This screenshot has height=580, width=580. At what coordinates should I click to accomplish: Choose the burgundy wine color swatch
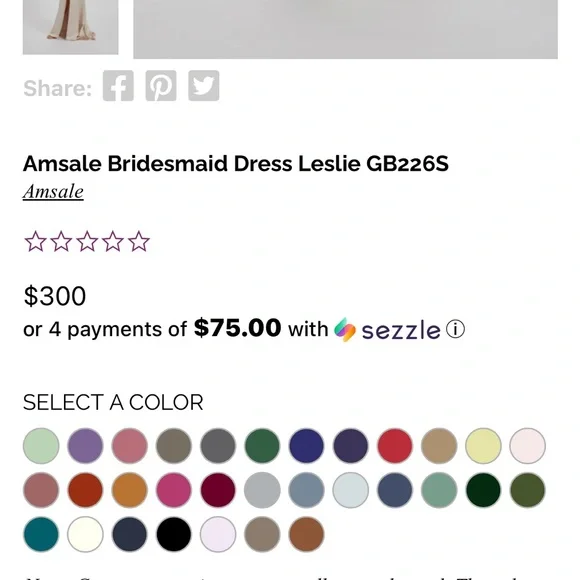[x=218, y=490]
